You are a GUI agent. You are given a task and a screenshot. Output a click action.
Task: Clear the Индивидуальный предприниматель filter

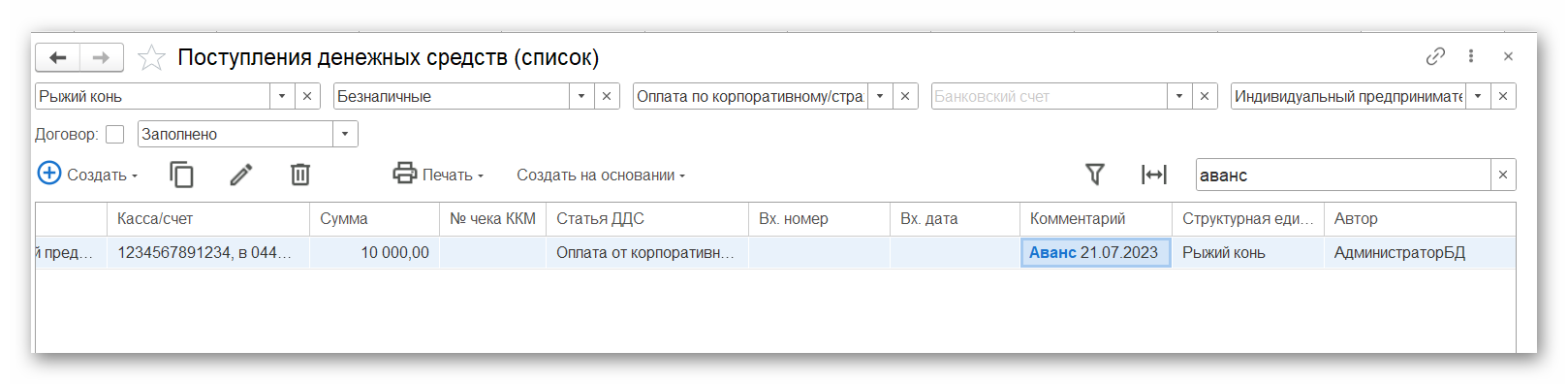1503,96
